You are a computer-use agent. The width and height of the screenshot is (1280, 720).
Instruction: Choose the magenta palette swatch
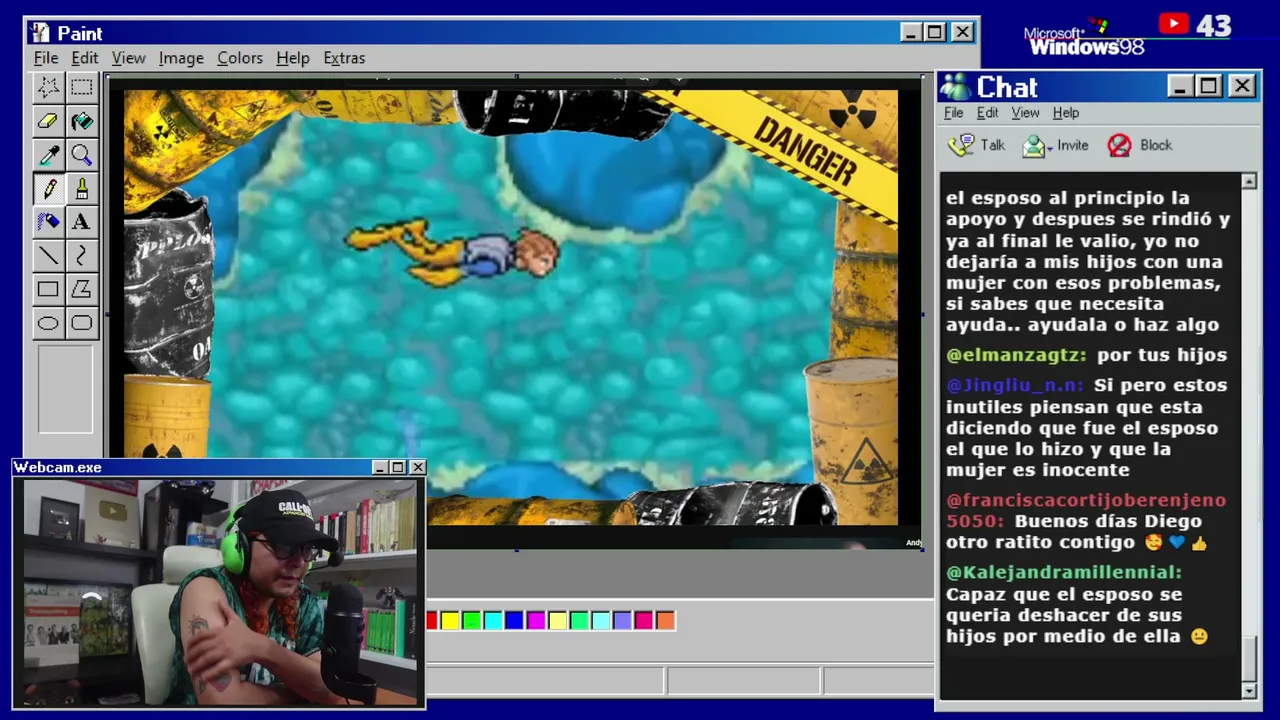pyautogui.click(x=536, y=621)
